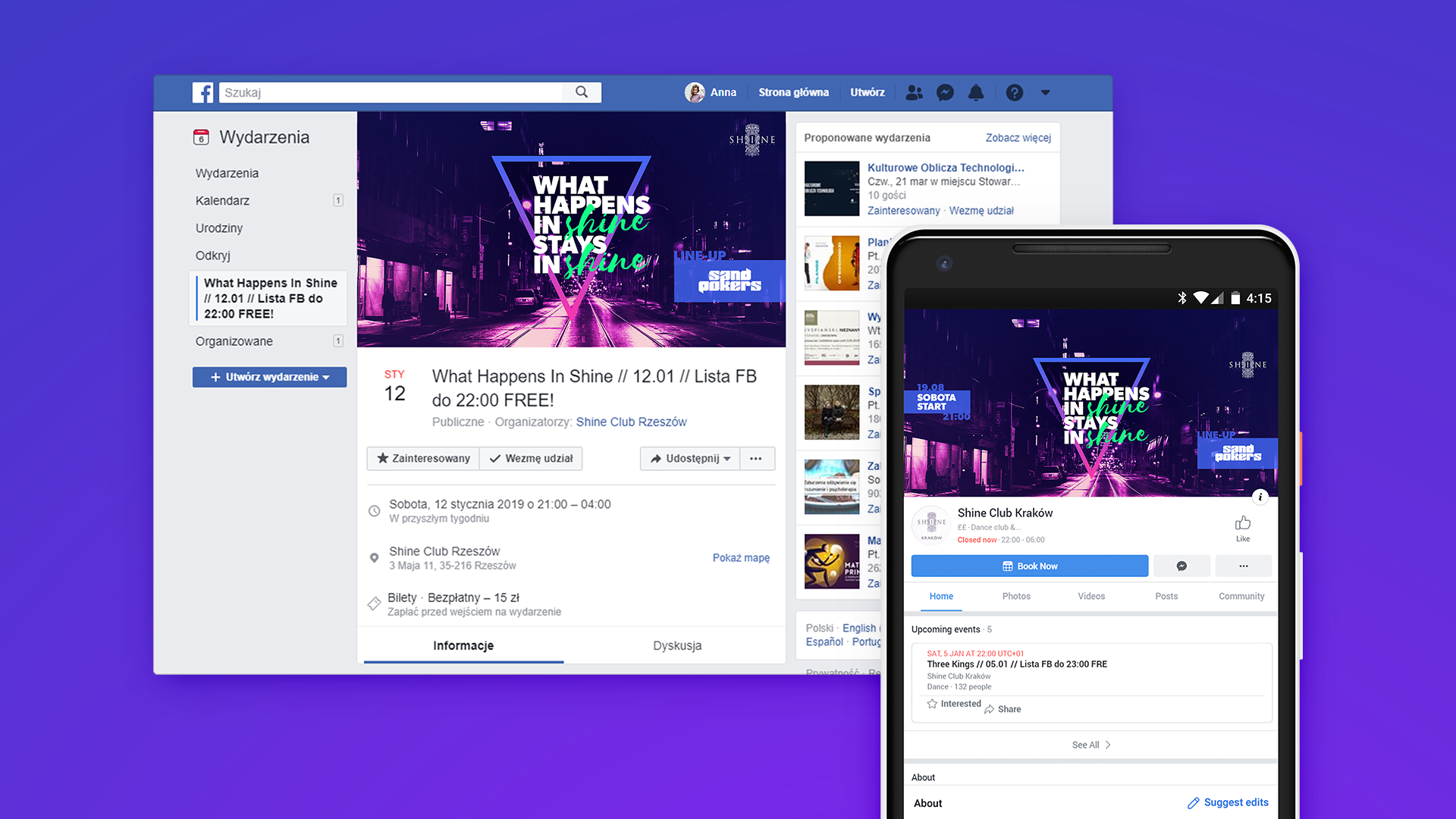This screenshot has width=1456, height=819.
Task: Select Wydarzenia in the sidebar list
Action: [227, 174]
